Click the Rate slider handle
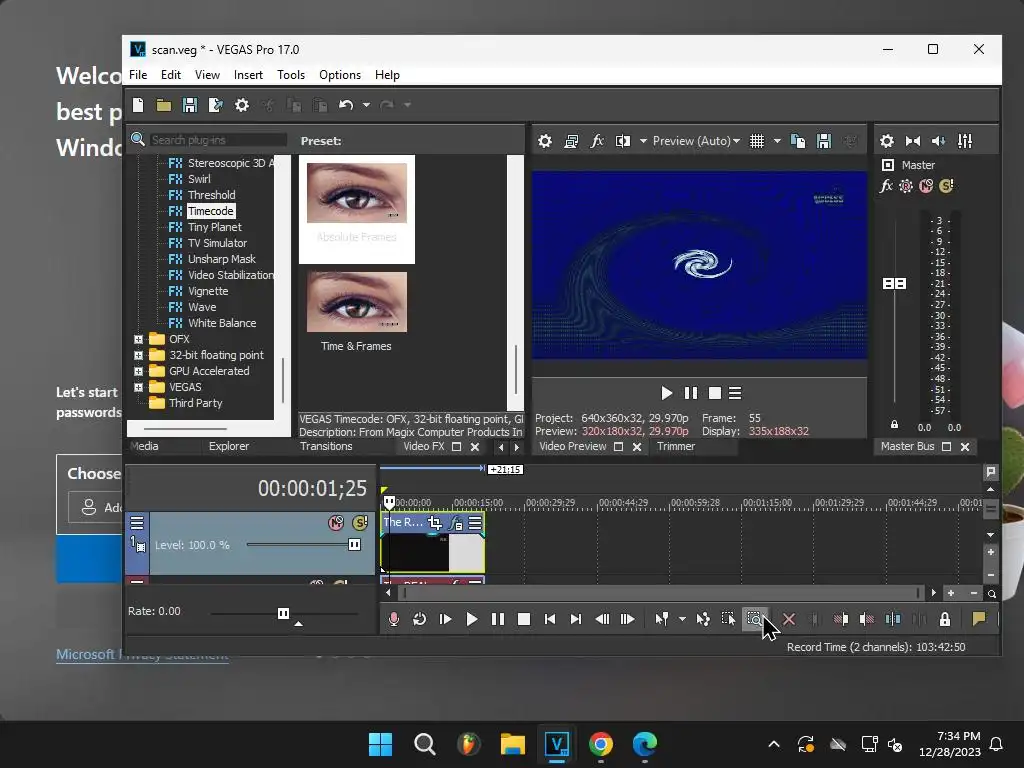 coord(283,613)
